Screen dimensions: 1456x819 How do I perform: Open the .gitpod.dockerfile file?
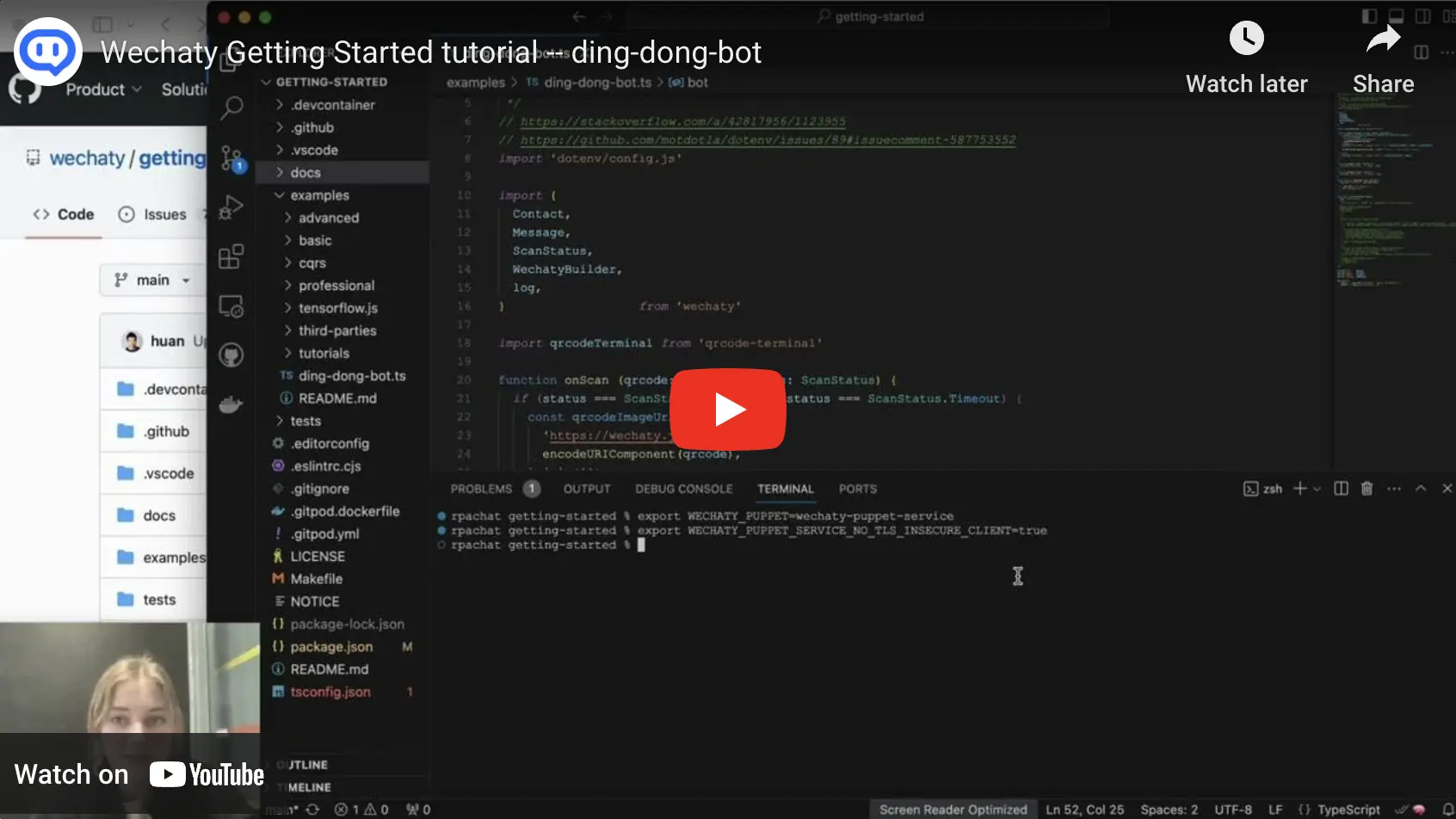click(x=344, y=511)
